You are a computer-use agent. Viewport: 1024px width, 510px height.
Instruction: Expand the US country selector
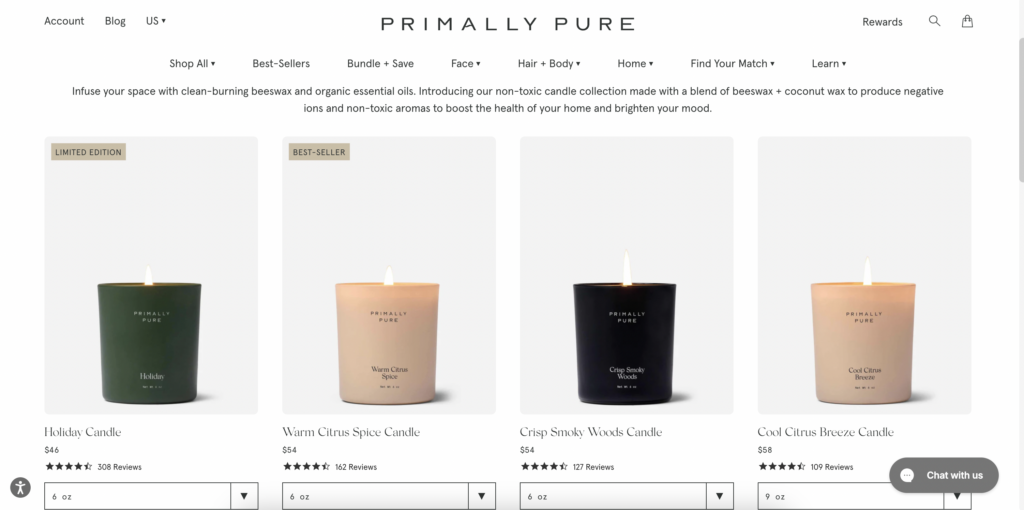point(155,21)
